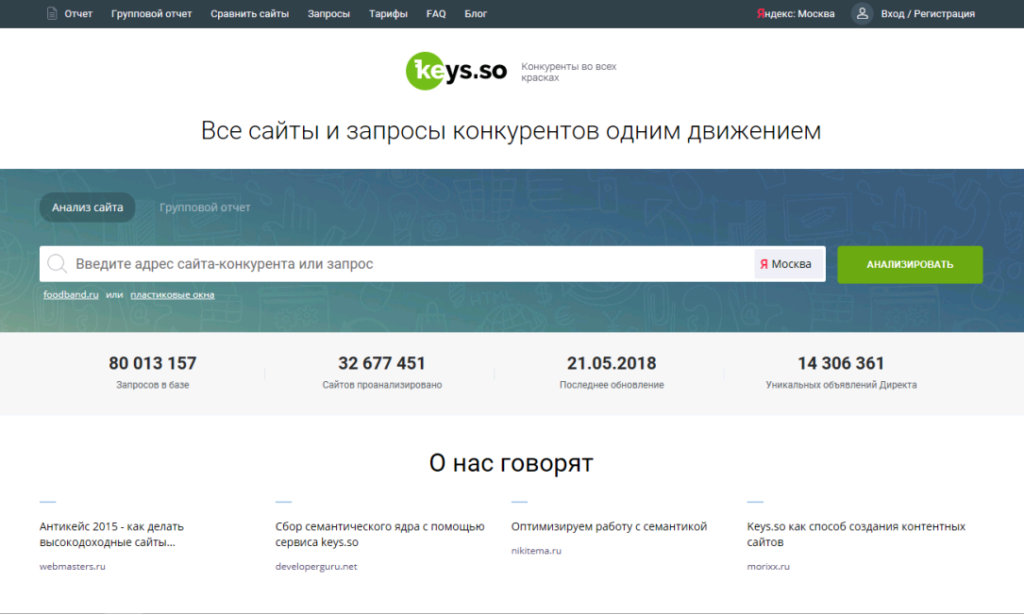The height and width of the screenshot is (614, 1024).
Task: Click the 80 013 157 queries count
Action: click(x=152, y=363)
